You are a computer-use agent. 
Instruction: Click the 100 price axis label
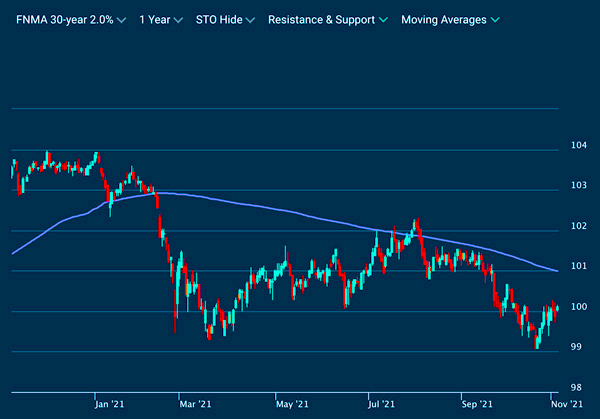coord(577,306)
